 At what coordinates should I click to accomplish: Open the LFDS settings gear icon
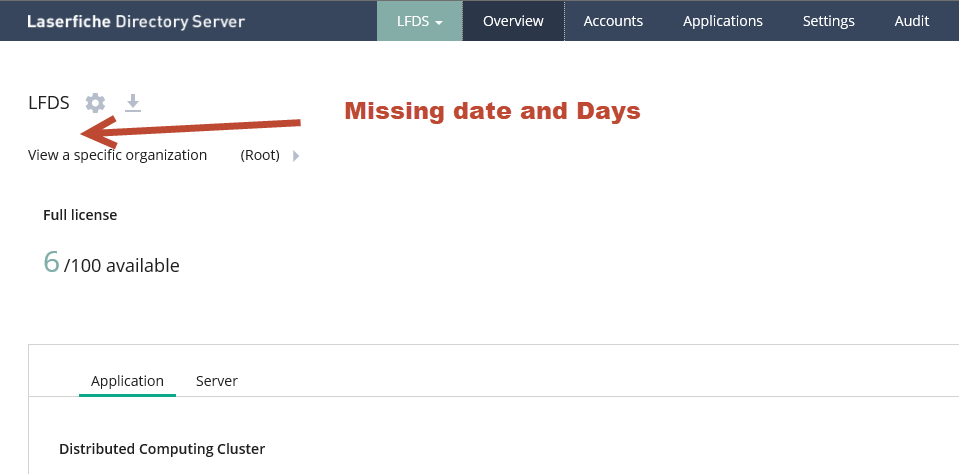95,102
